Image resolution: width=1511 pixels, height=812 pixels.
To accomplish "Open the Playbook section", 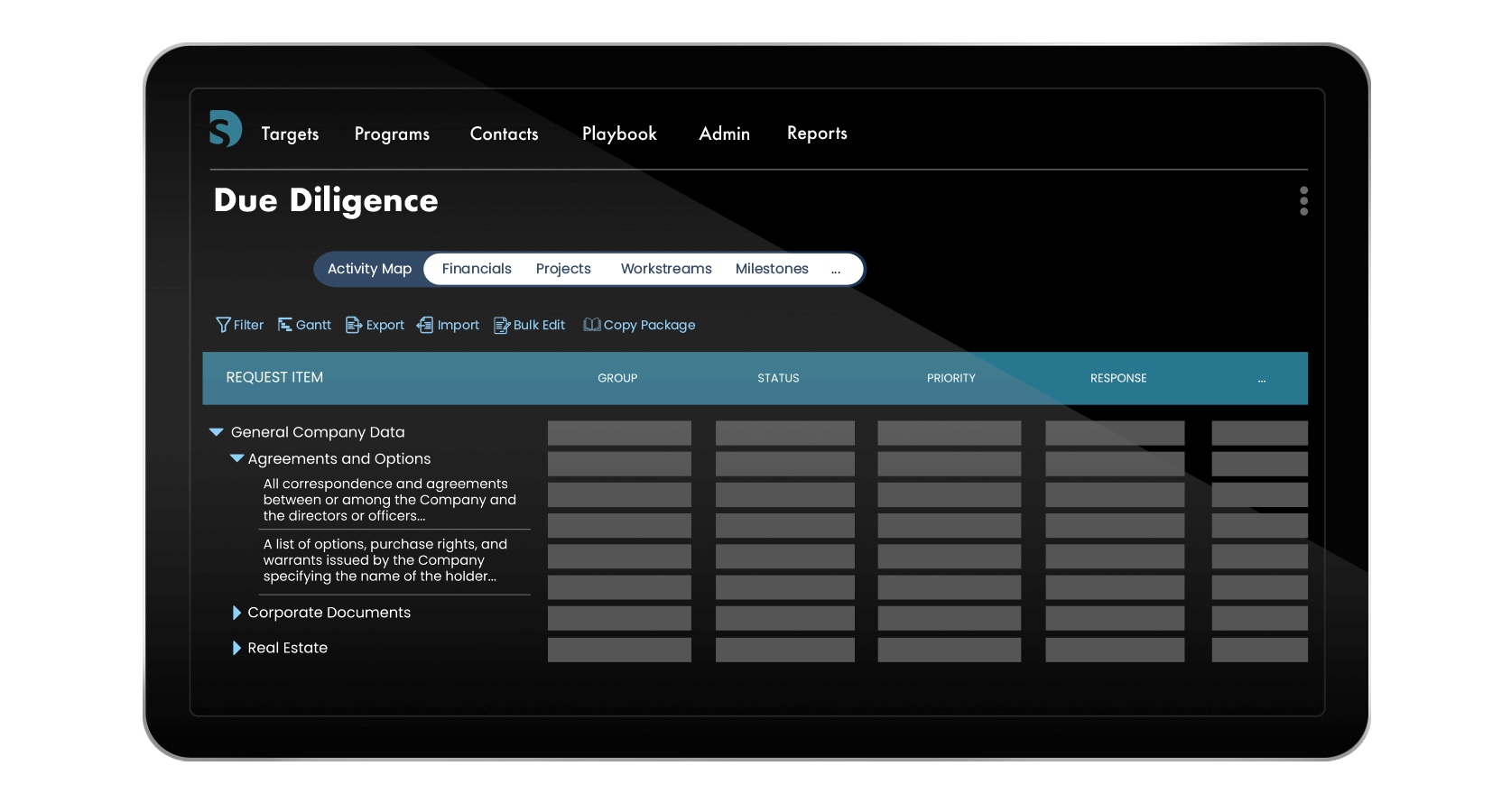I will click(x=619, y=134).
